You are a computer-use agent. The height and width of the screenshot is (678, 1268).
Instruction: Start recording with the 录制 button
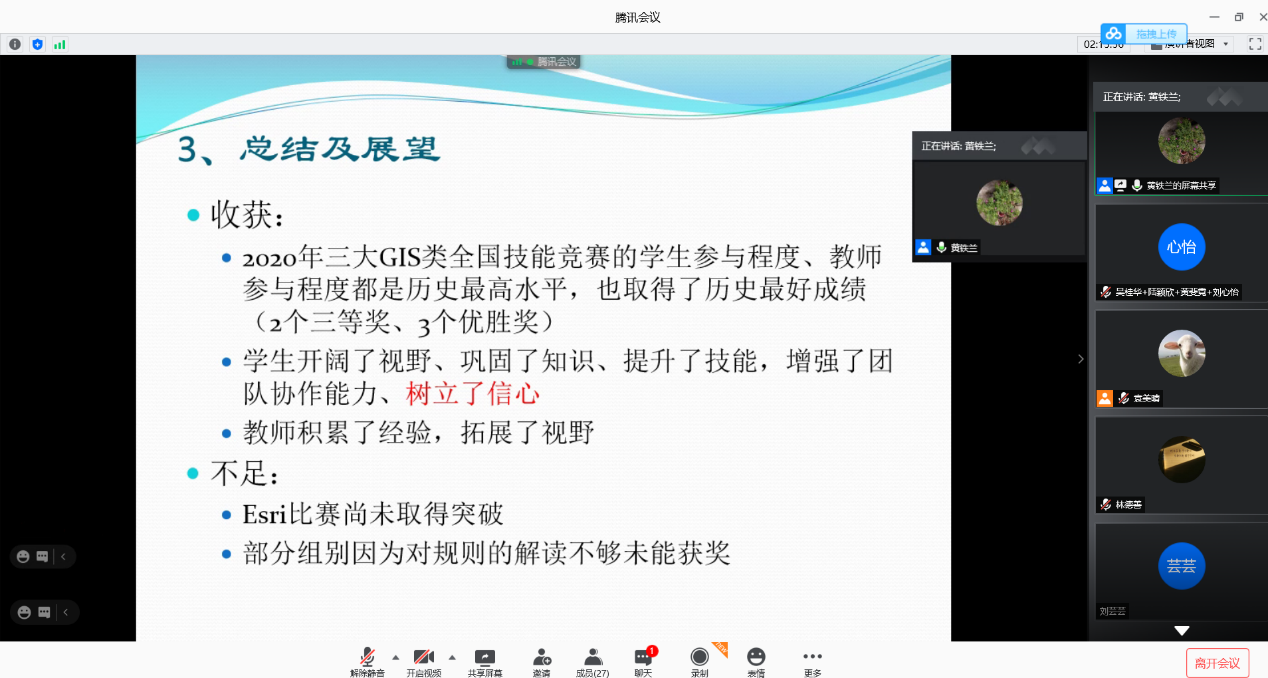coord(700,660)
